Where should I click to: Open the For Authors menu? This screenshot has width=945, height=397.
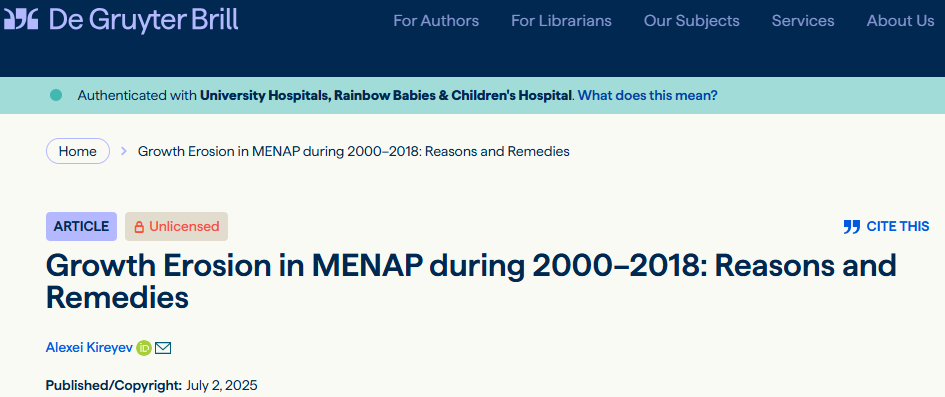[436, 20]
